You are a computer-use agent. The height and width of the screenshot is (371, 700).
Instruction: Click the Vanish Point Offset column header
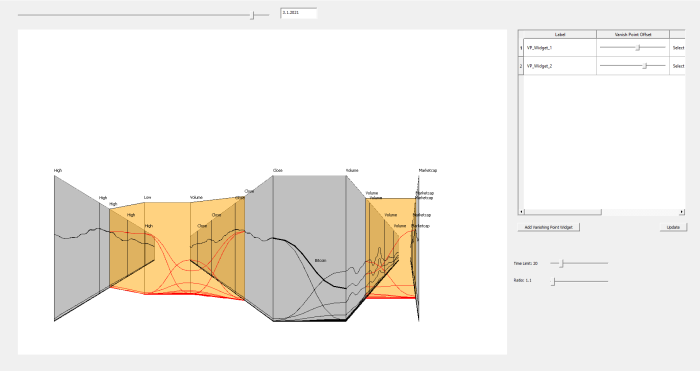[633, 34]
